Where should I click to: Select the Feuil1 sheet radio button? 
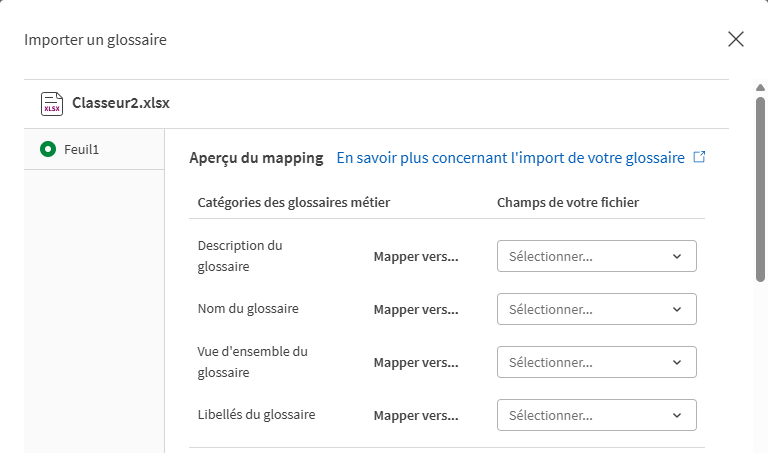pyautogui.click(x=48, y=149)
